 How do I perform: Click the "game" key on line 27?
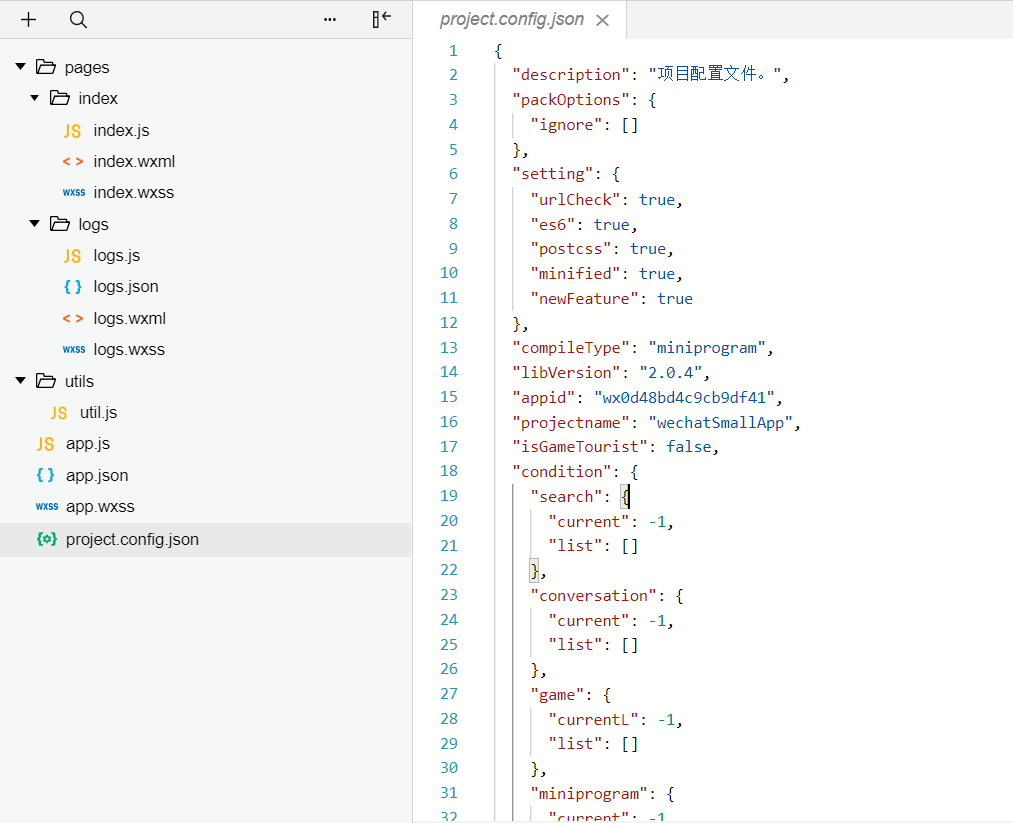[557, 695]
